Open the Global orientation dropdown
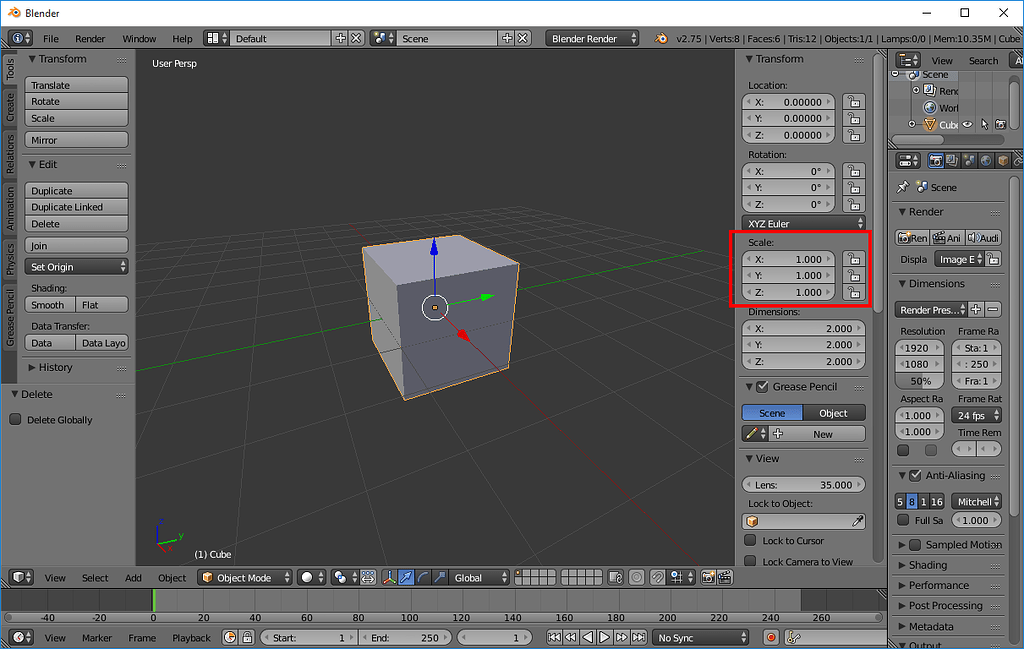The width and height of the screenshot is (1024, 649). coord(479,578)
